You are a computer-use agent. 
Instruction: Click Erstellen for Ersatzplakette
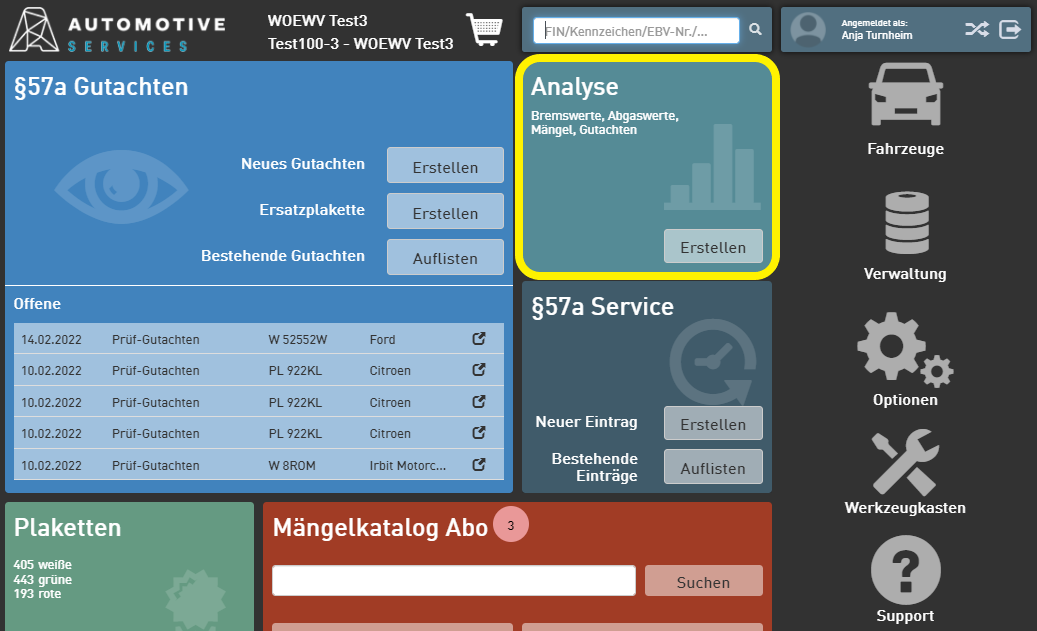click(445, 212)
